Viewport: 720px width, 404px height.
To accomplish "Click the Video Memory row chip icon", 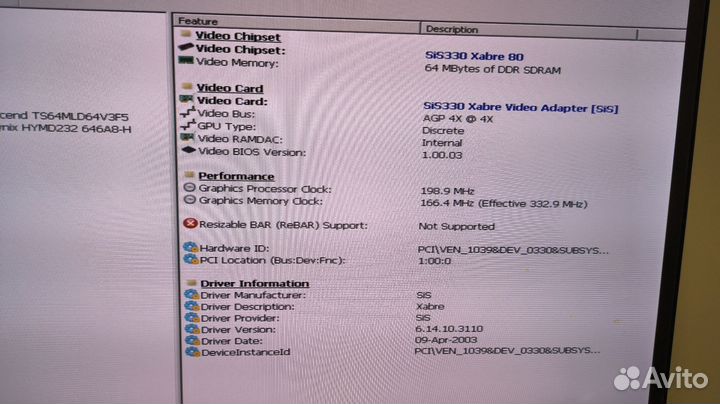I will tap(185, 61).
